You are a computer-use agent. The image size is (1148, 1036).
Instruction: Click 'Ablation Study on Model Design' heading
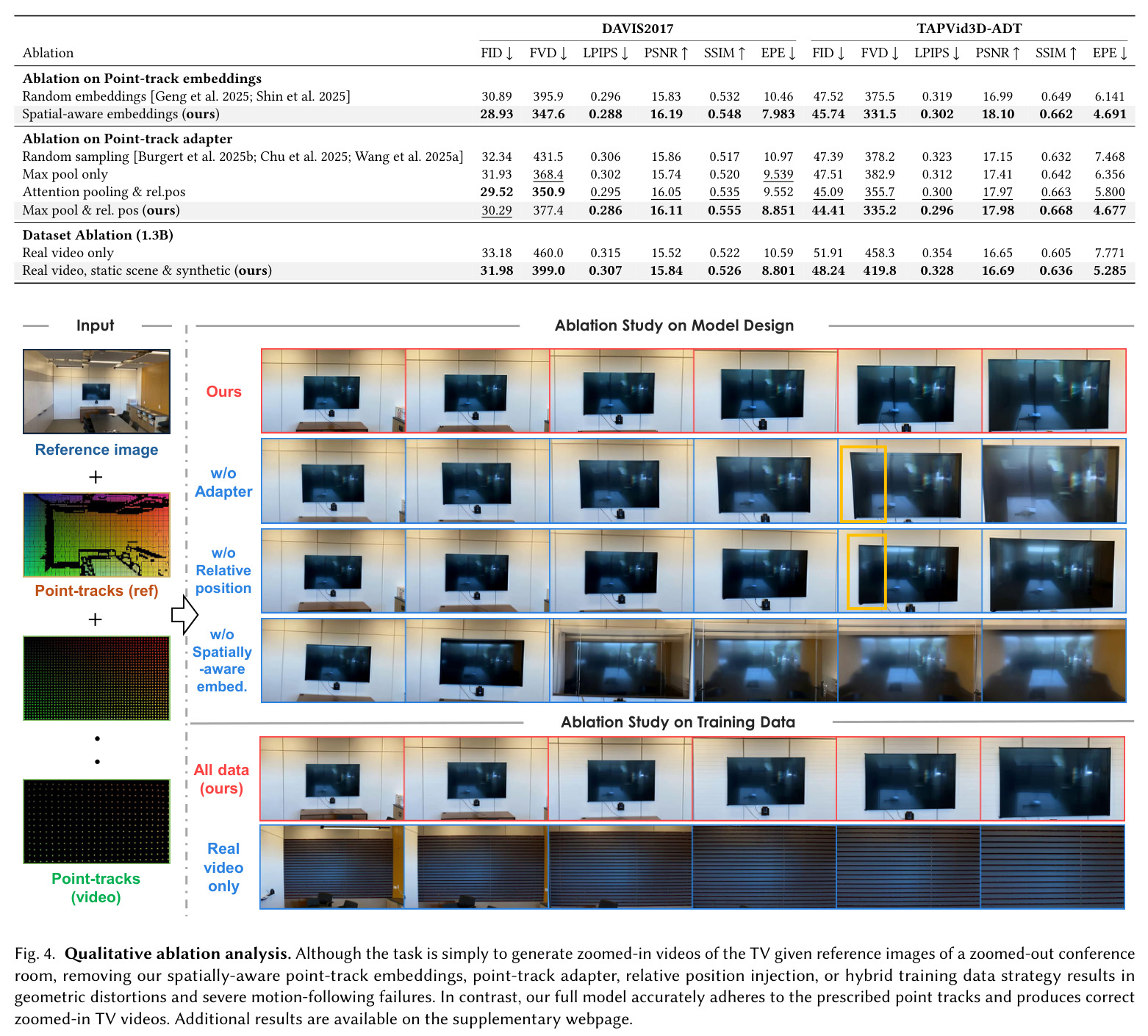[x=674, y=325]
